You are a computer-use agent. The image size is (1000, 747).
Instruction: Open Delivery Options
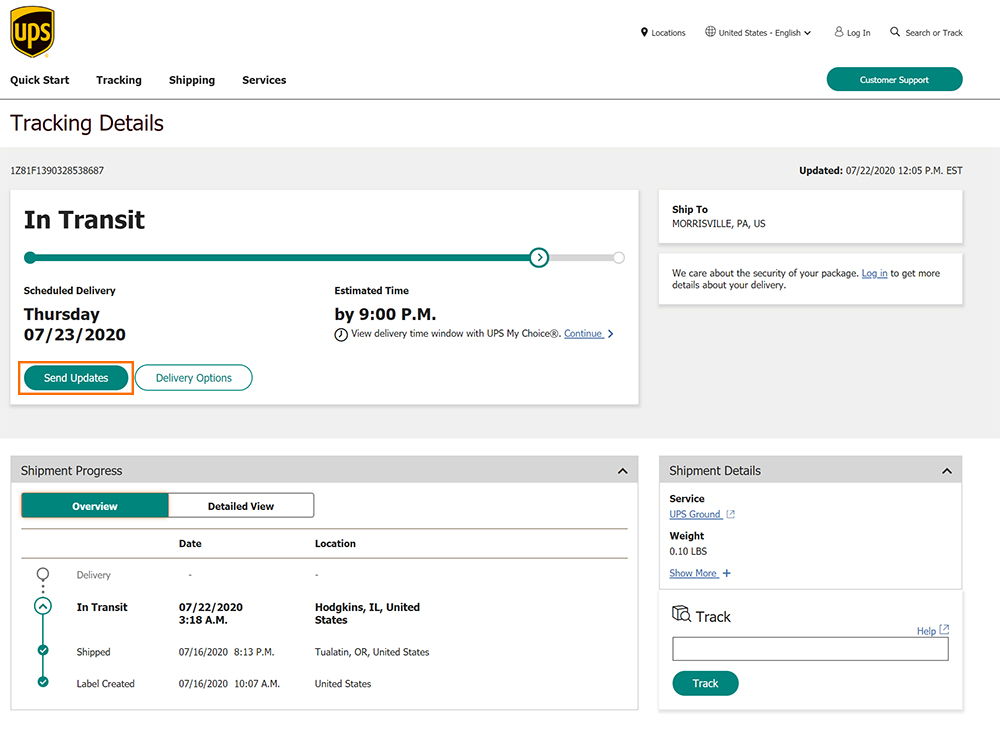click(x=194, y=378)
